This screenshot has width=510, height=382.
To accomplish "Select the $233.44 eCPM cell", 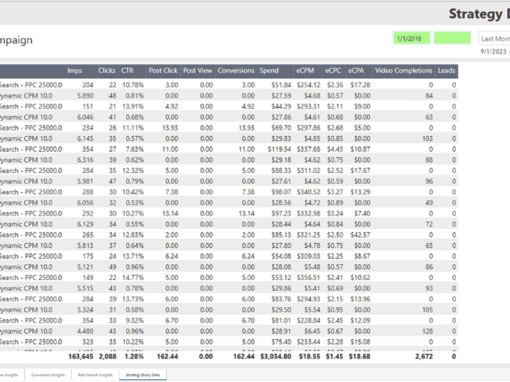I will (x=308, y=342).
